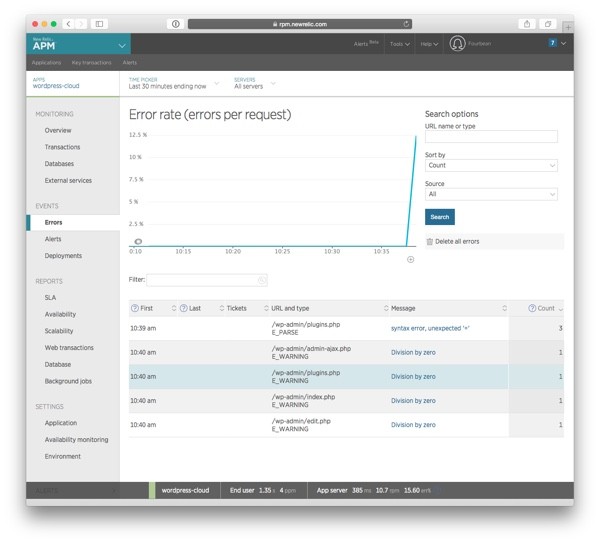Sort table by the Tickets column
Viewport: 600px width, 543px height.
[x=236, y=308]
